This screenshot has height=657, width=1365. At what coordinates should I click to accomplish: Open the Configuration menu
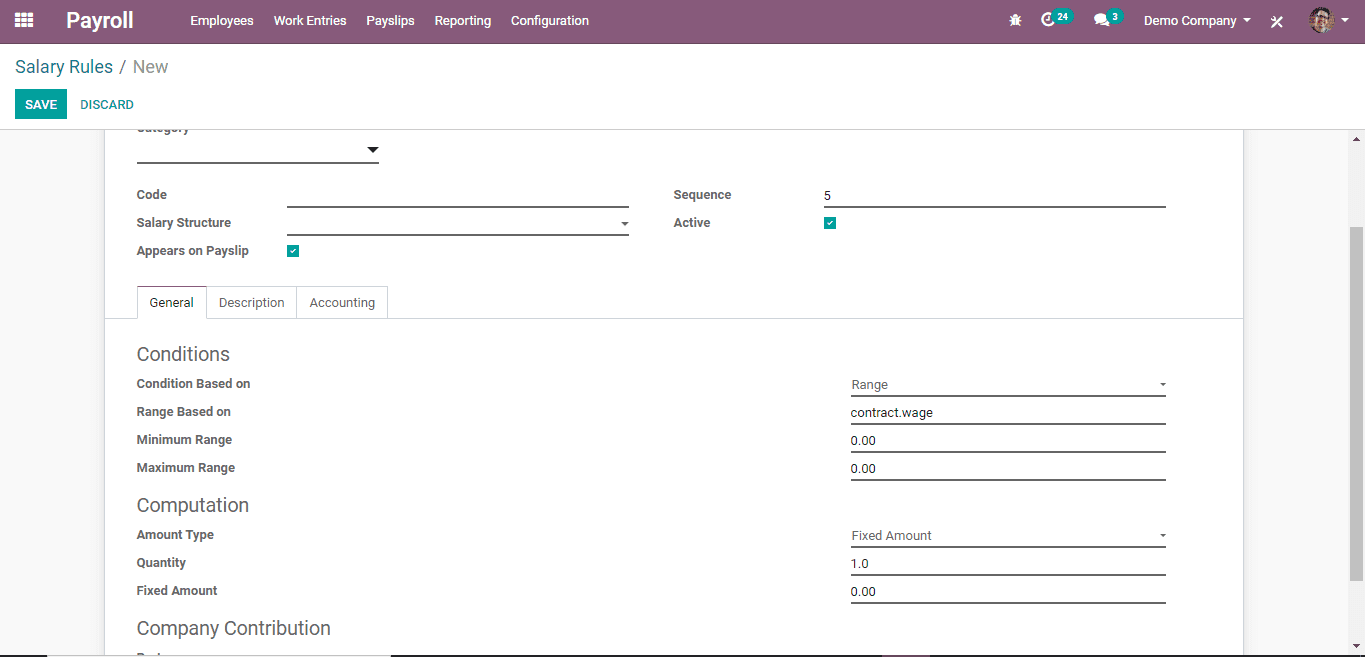[x=549, y=21]
